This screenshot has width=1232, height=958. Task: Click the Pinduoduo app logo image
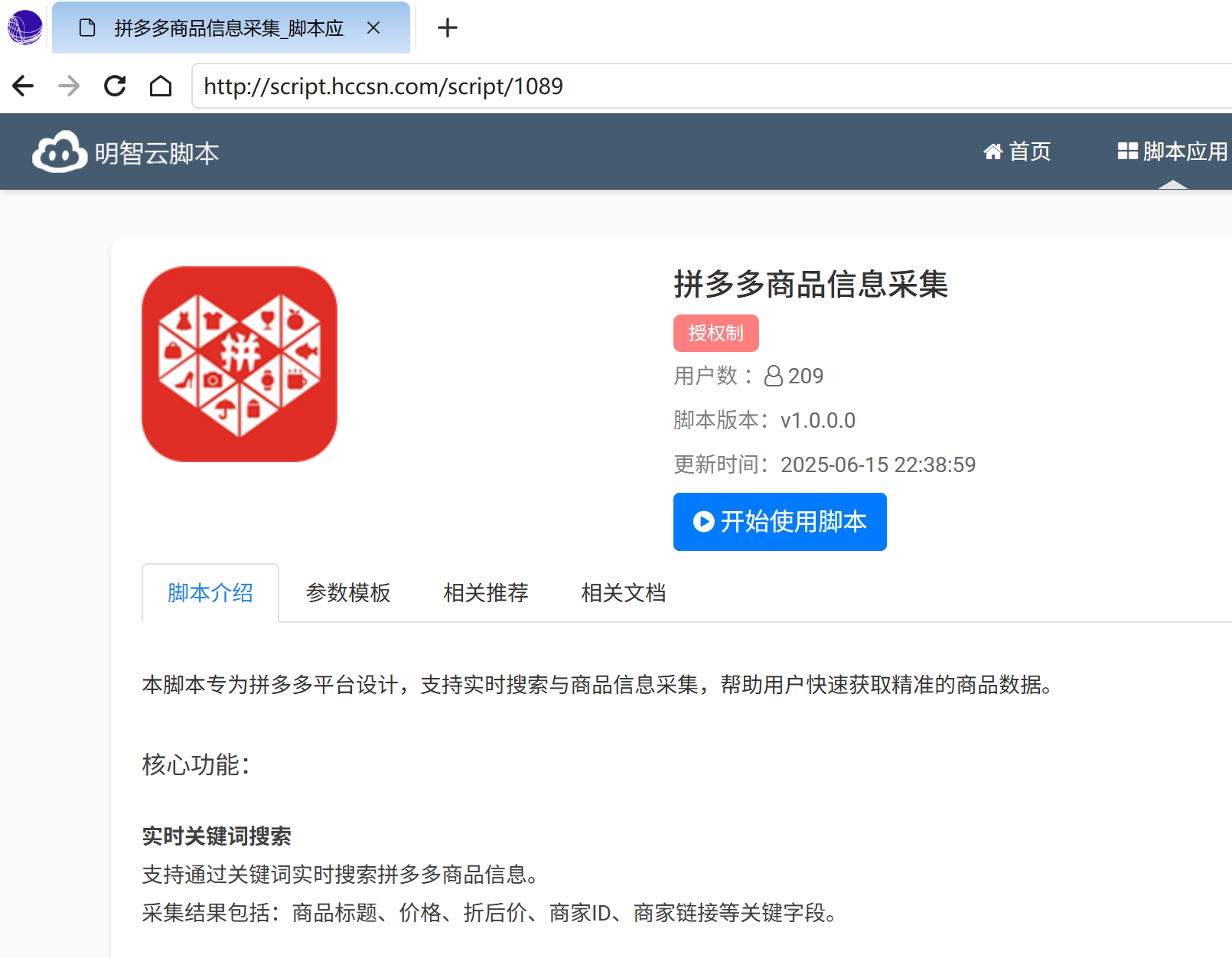(240, 364)
